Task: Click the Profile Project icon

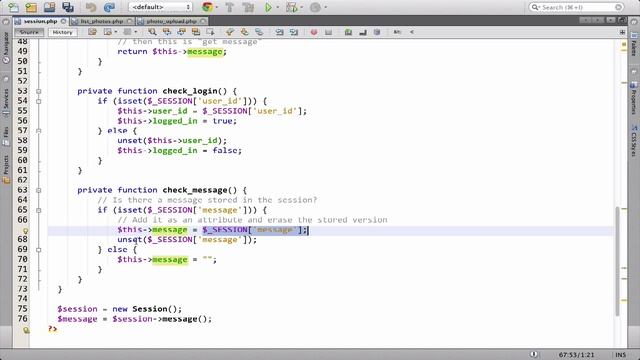Action: pos(315,7)
